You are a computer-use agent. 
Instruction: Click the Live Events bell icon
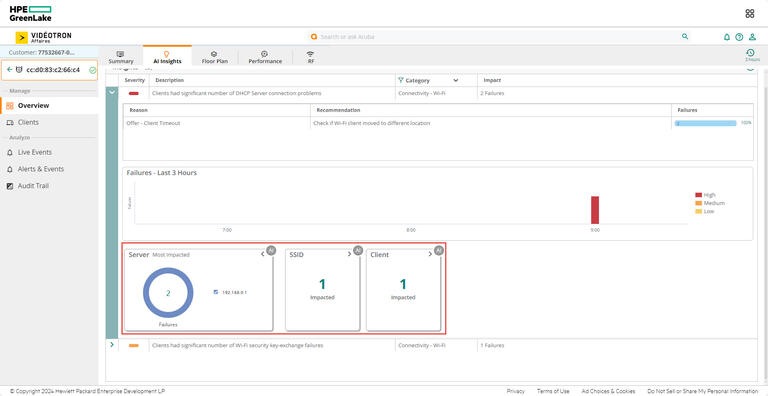(10, 152)
